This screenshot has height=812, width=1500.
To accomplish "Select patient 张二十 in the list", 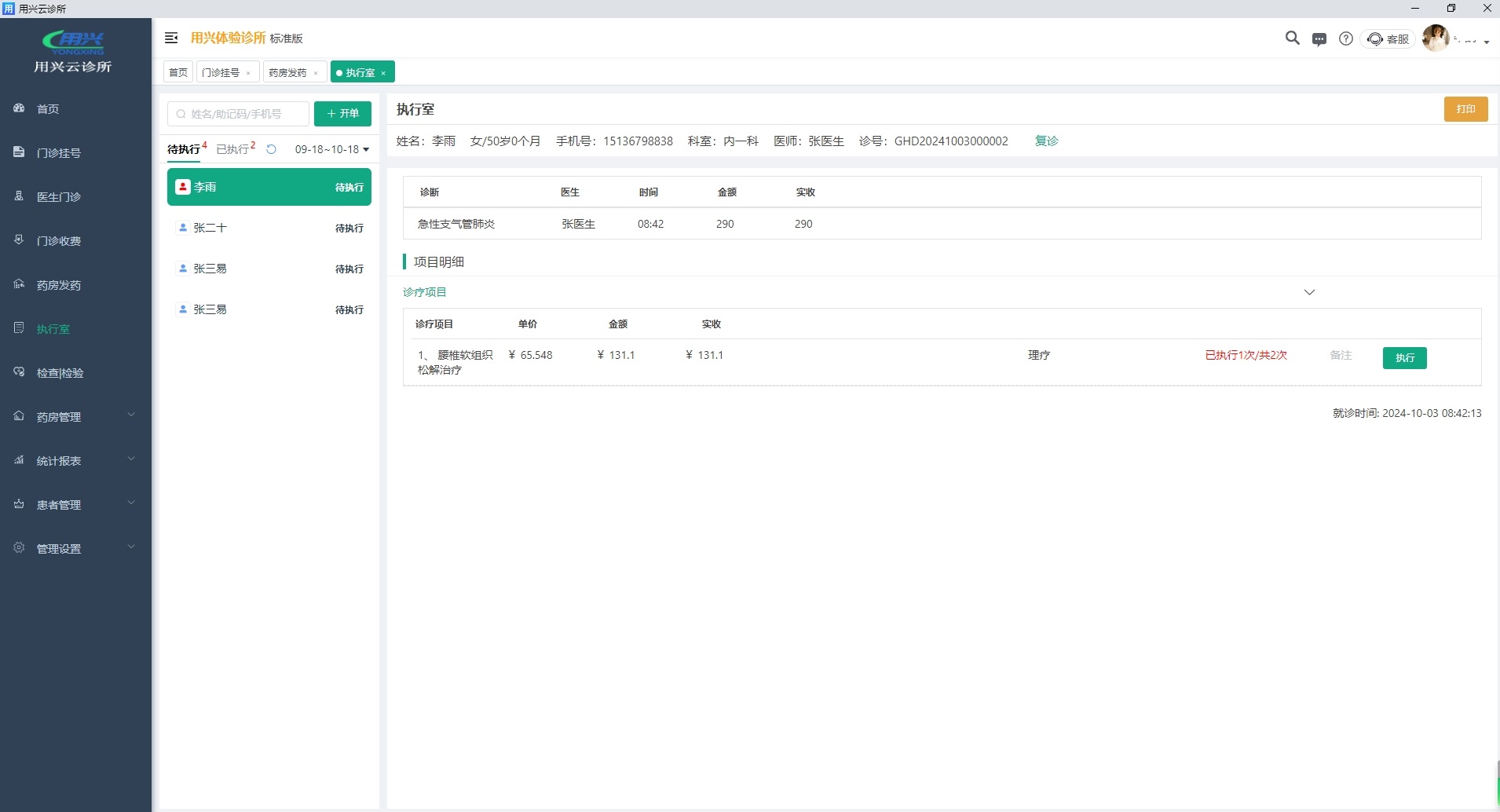I will tap(269, 228).
